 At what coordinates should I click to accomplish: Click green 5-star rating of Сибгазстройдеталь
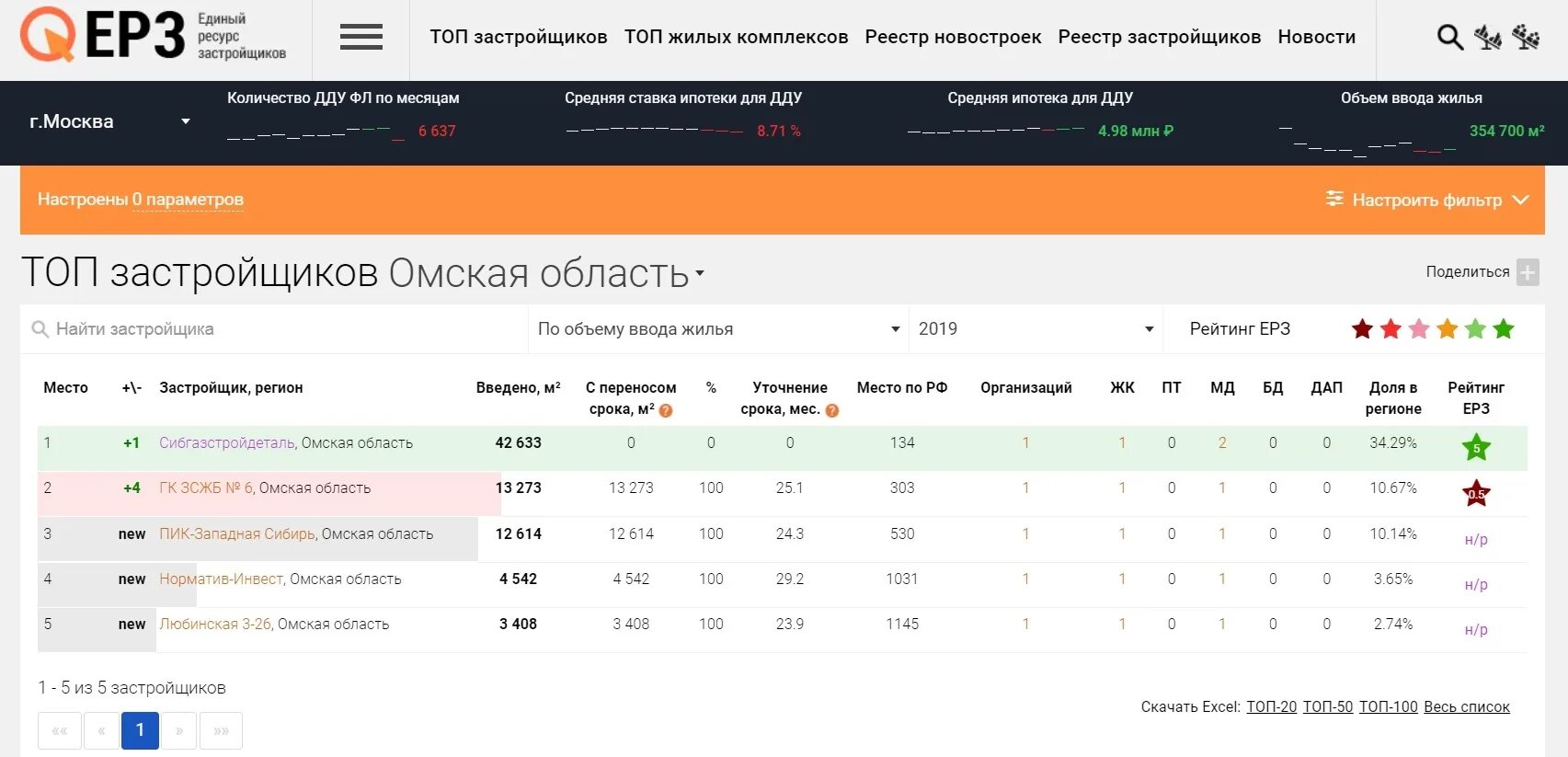click(x=1476, y=448)
